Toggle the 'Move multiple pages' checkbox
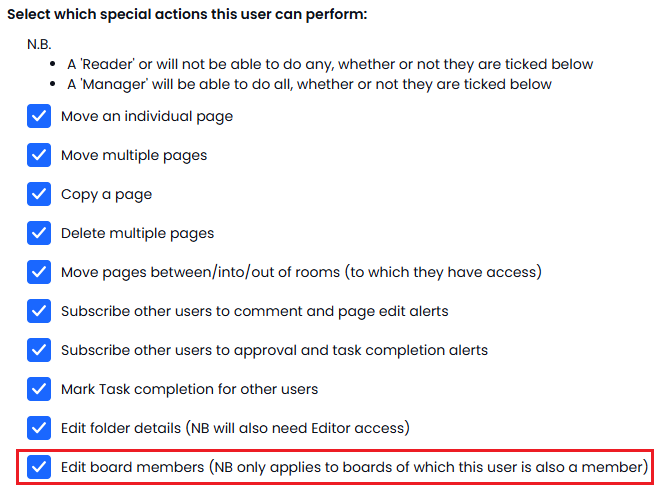The width and height of the screenshot is (658, 493). (39, 155)
